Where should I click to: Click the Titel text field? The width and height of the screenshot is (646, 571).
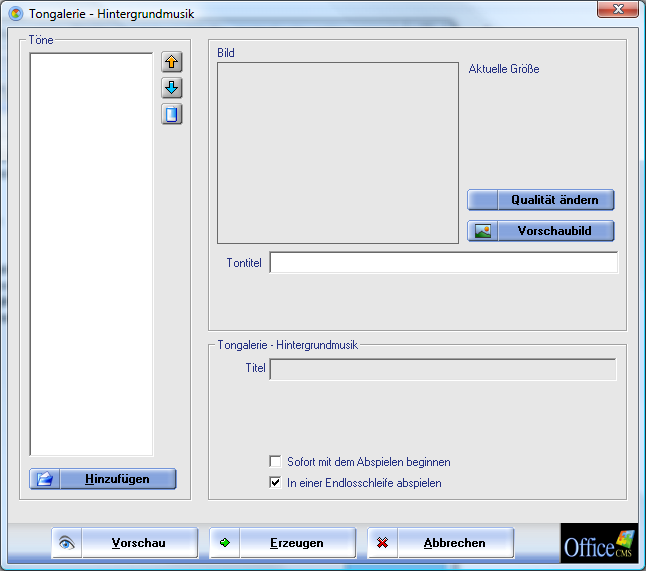(443, 369)
